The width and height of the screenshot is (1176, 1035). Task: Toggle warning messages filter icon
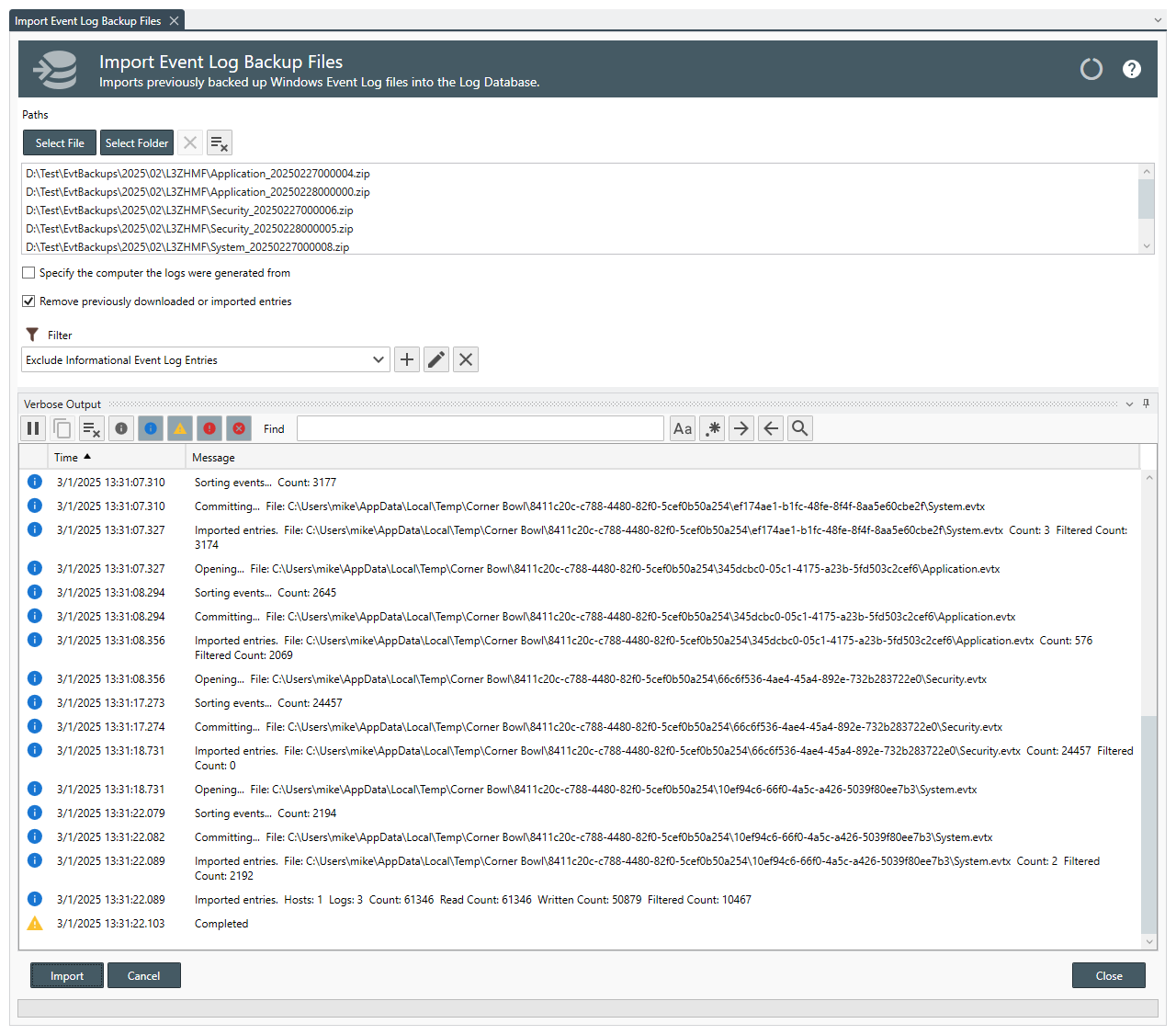tap(180, 428)
